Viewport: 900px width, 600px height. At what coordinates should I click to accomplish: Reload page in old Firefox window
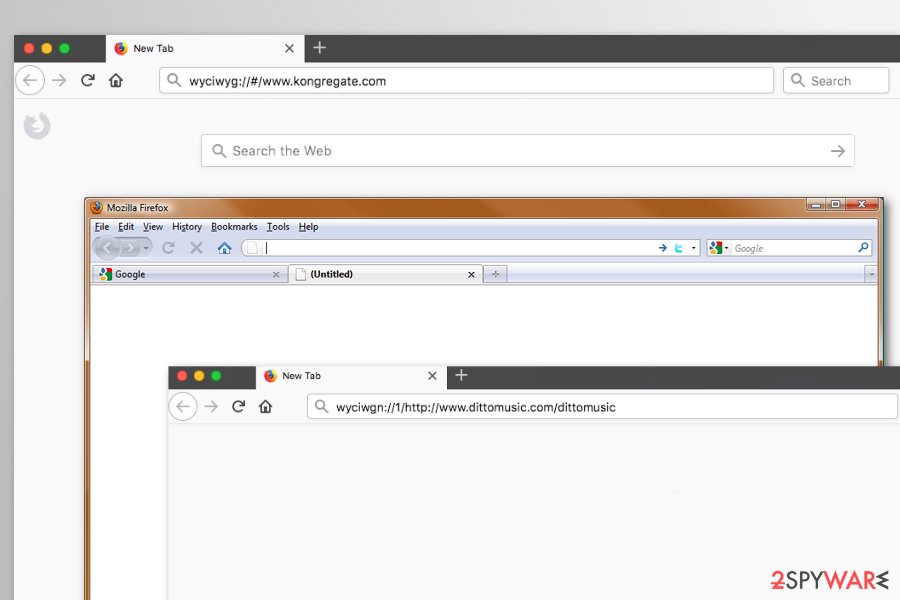click(x=168, y=248)
